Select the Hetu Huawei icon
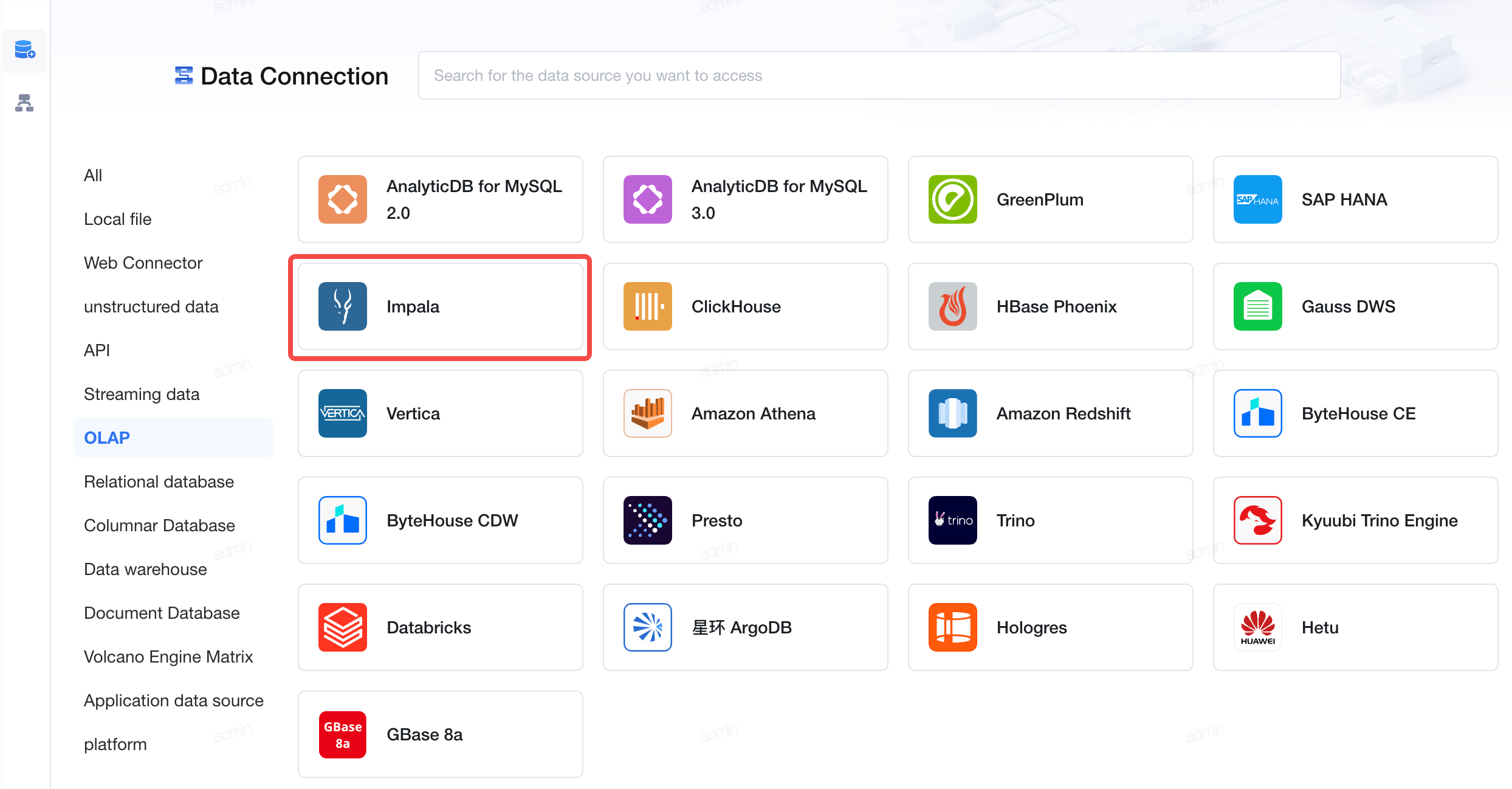 click(1258, 627)
